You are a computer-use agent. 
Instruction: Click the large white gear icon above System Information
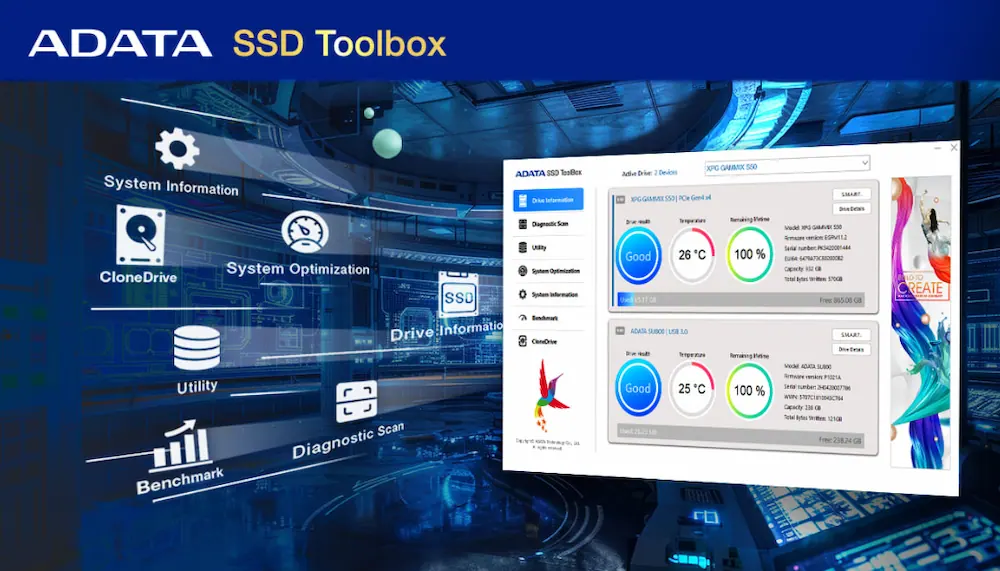(177, 150)
